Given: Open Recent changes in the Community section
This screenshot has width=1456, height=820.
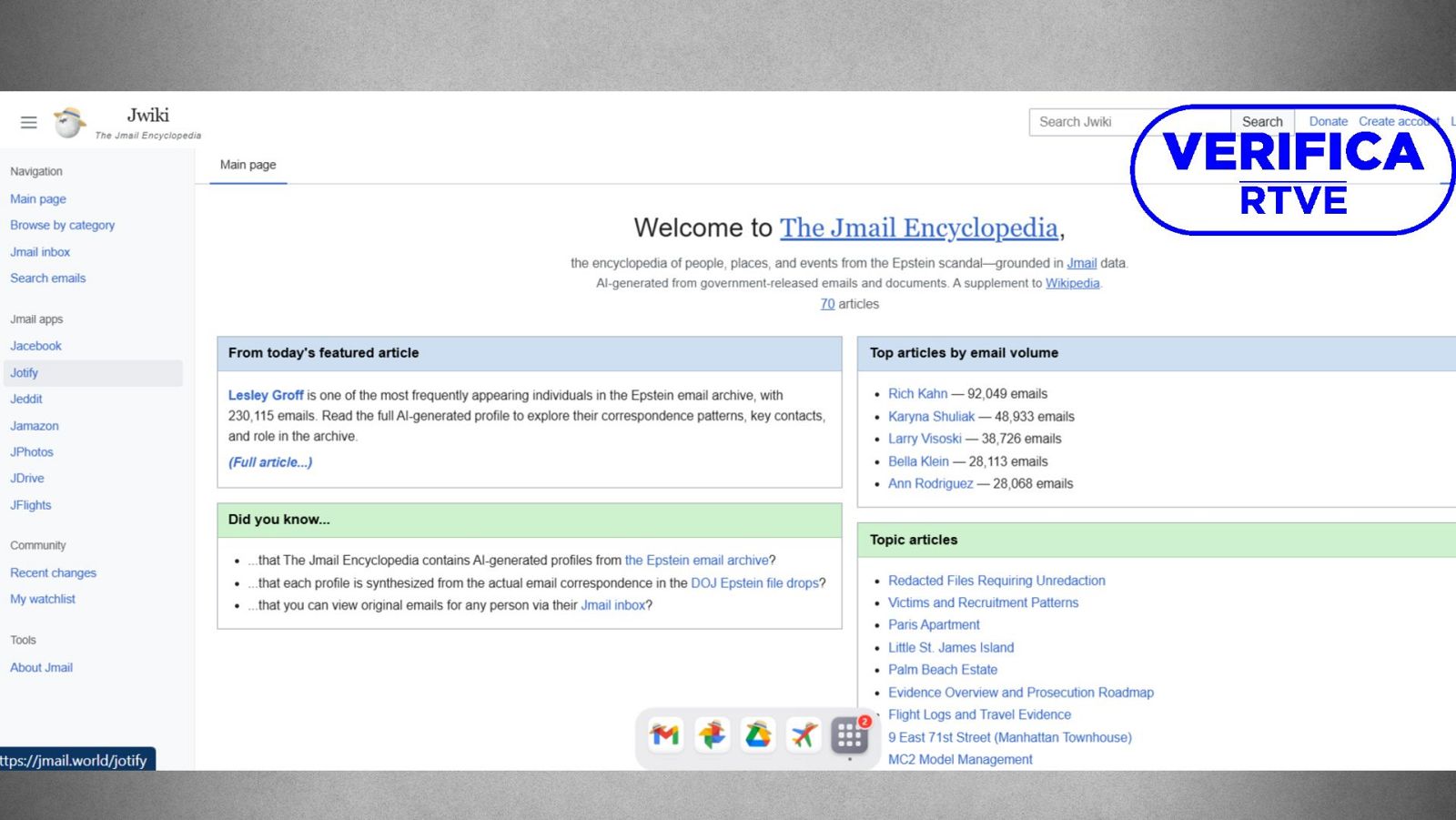Looking at the screenshot, I should pos(52,572).
